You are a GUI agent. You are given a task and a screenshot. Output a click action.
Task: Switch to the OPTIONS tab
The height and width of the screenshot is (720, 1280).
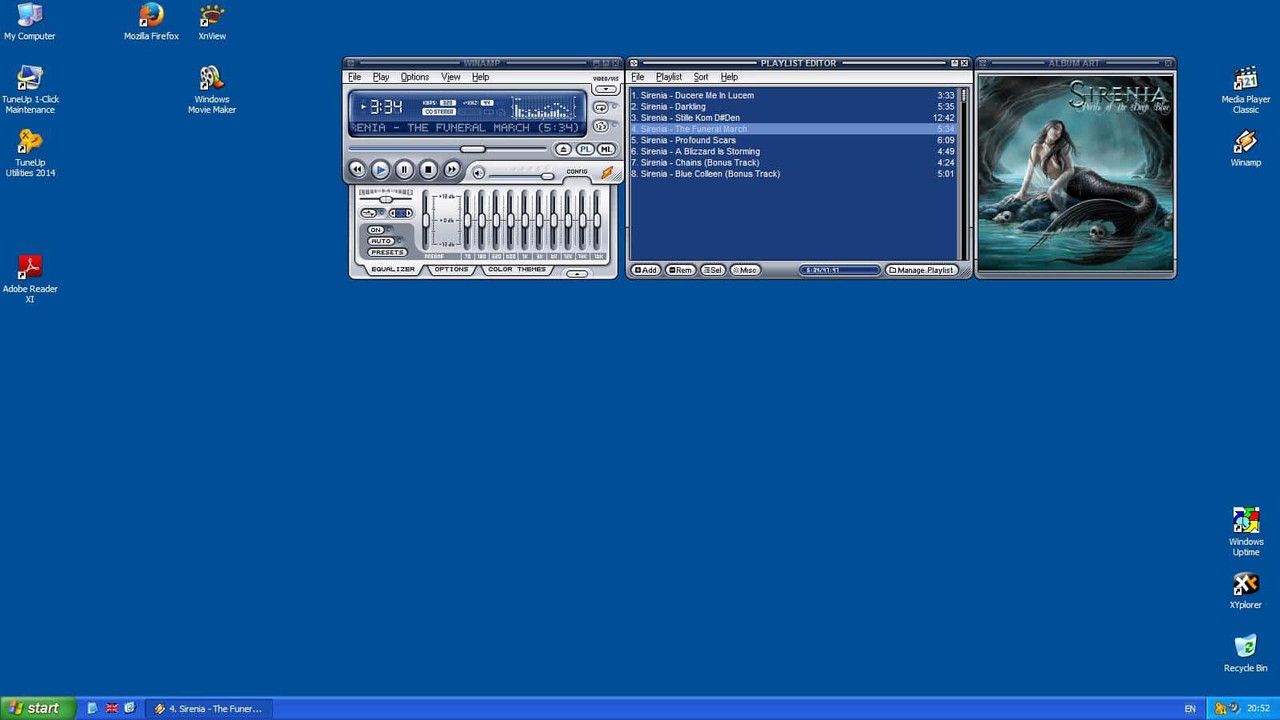point(451,269)
